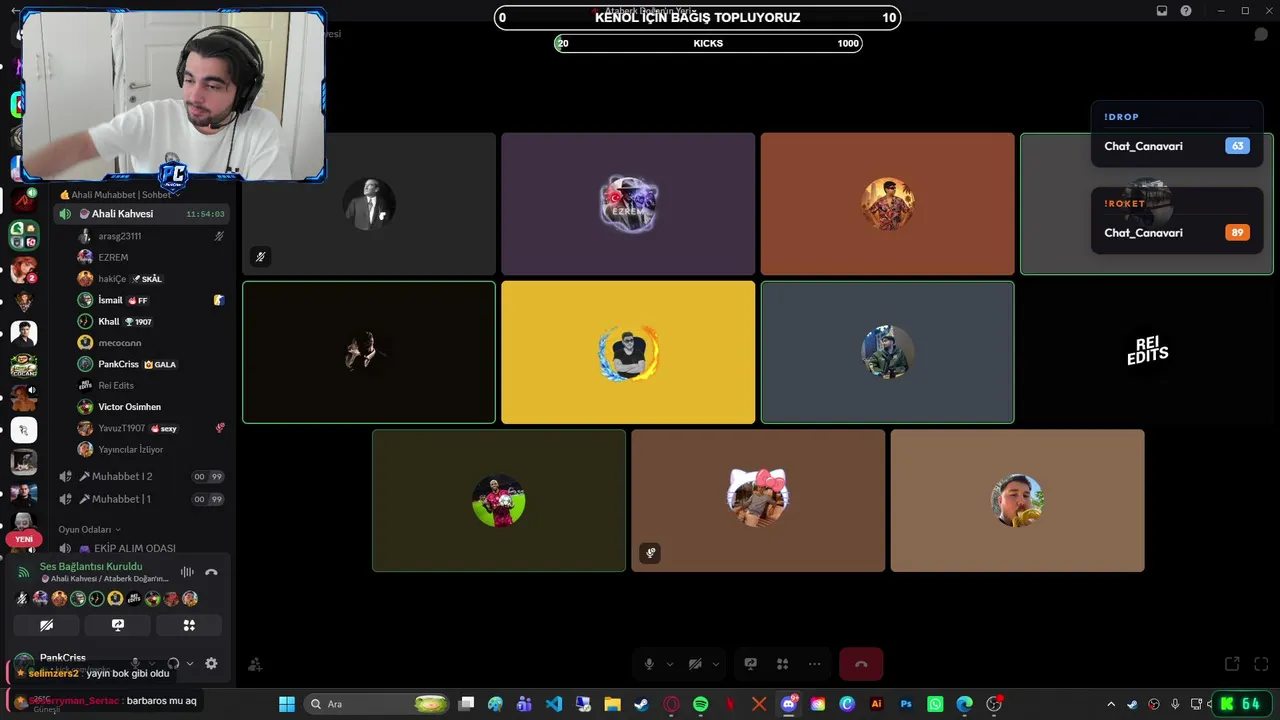Open microphone options arrow in call bar
The image size is (1280, 720).
[x=670, y=664]
